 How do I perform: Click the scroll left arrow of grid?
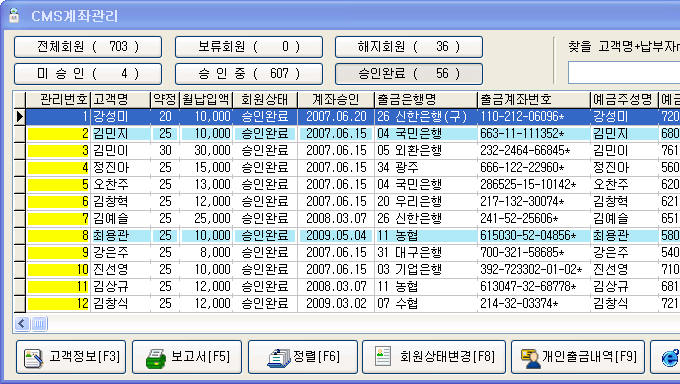coord(21,323)
